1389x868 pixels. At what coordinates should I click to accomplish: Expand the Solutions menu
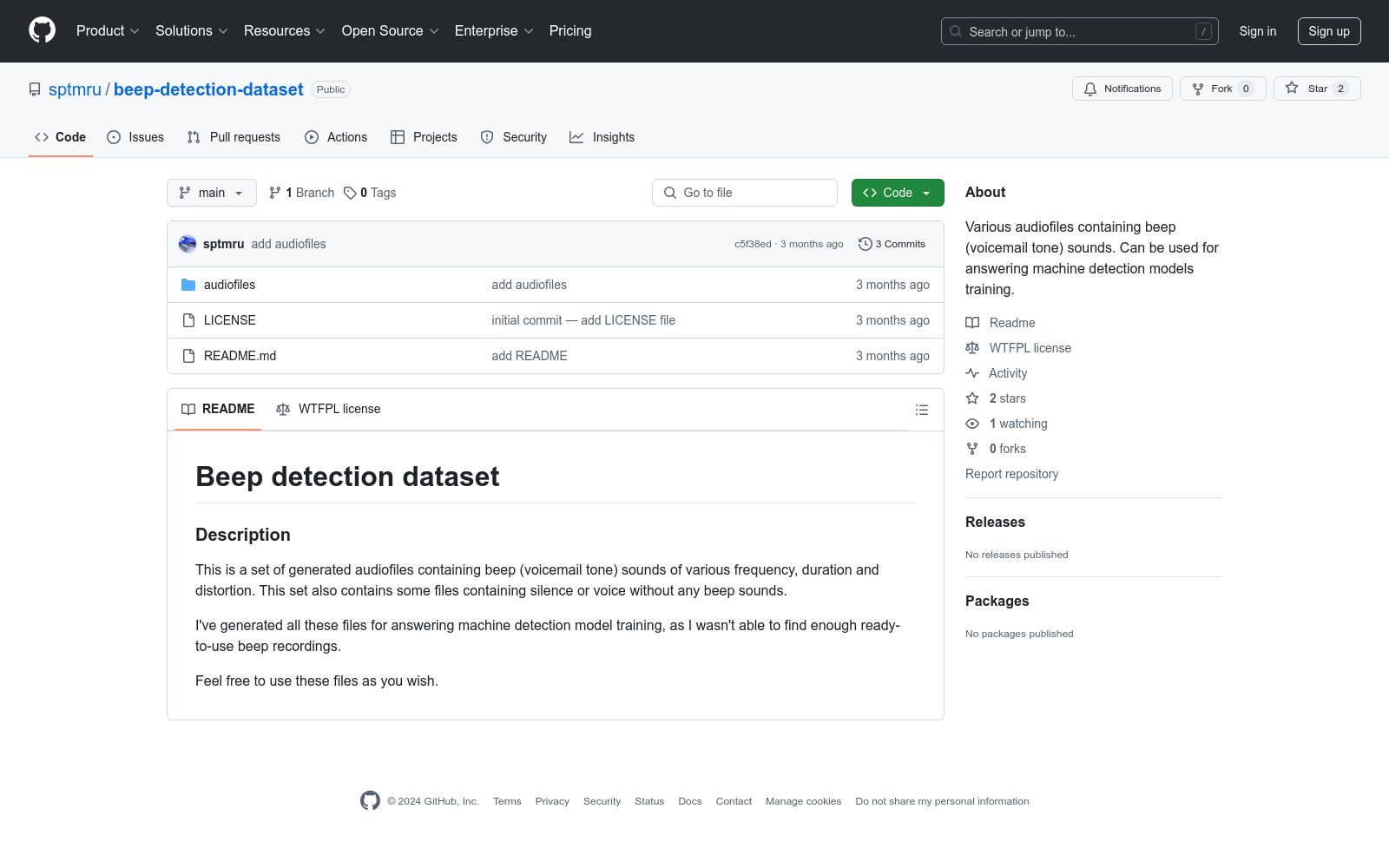click(x=192, y=31)
